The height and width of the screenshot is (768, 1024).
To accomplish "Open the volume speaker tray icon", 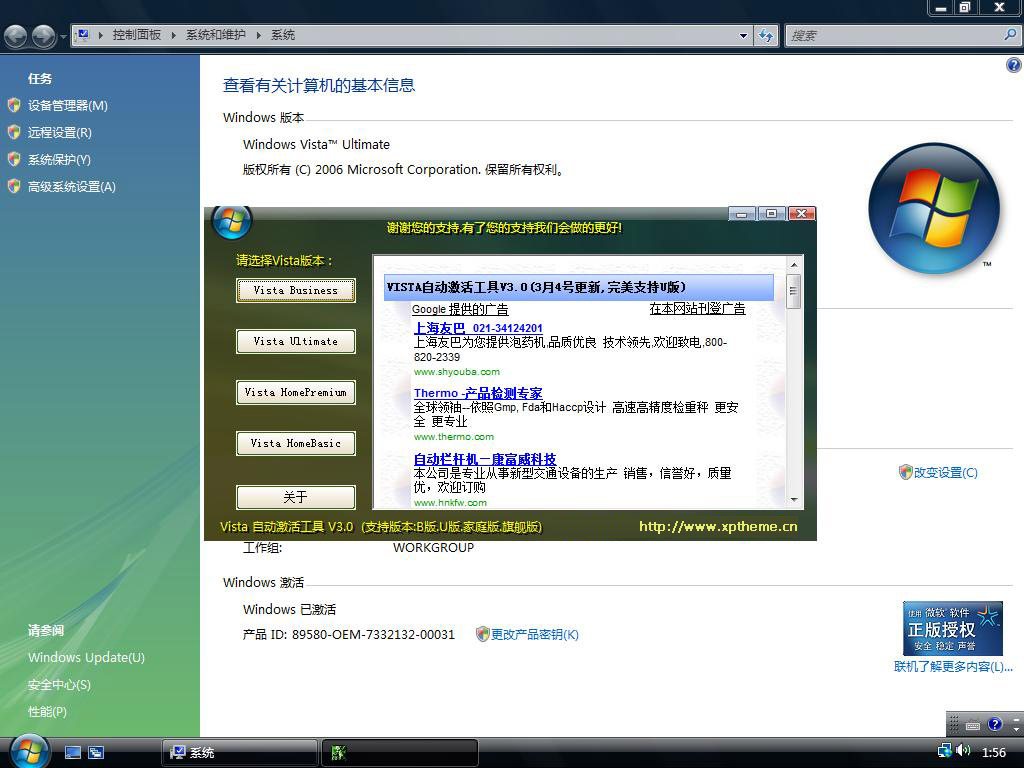I will [x=963, y=751].
